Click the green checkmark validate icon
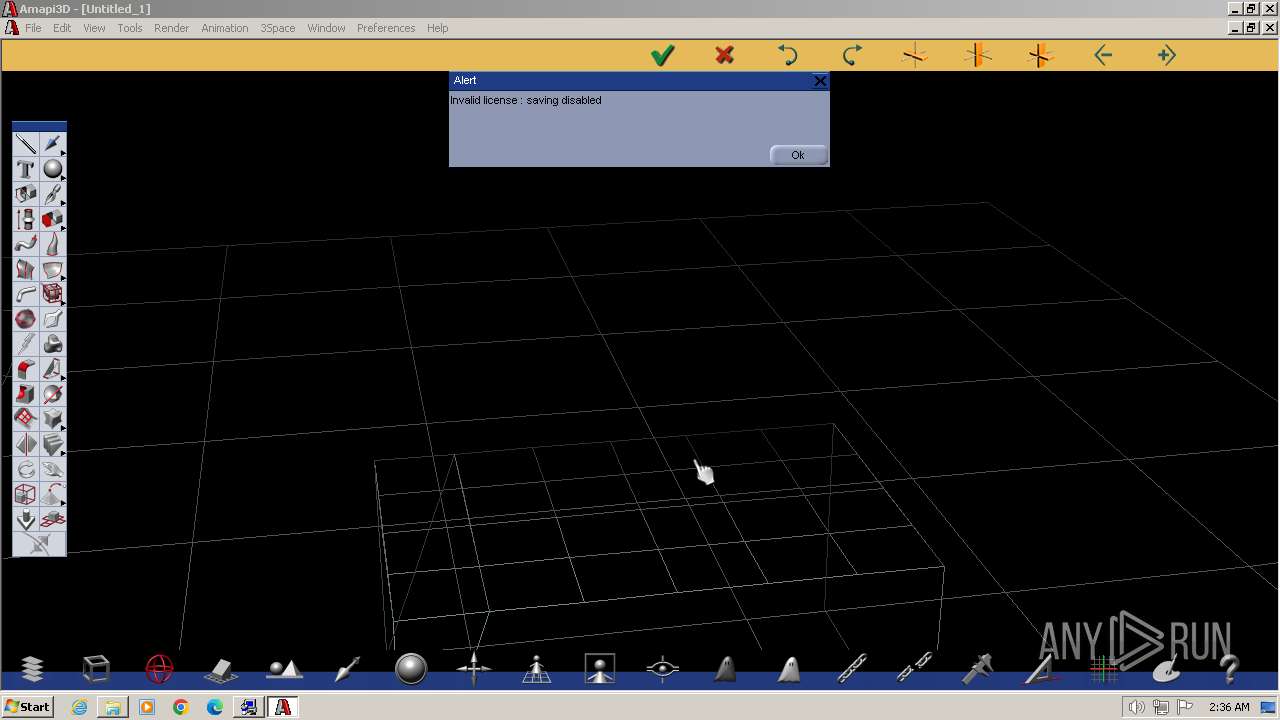Viewport: 1280px width, 720px height. [662, 56]
